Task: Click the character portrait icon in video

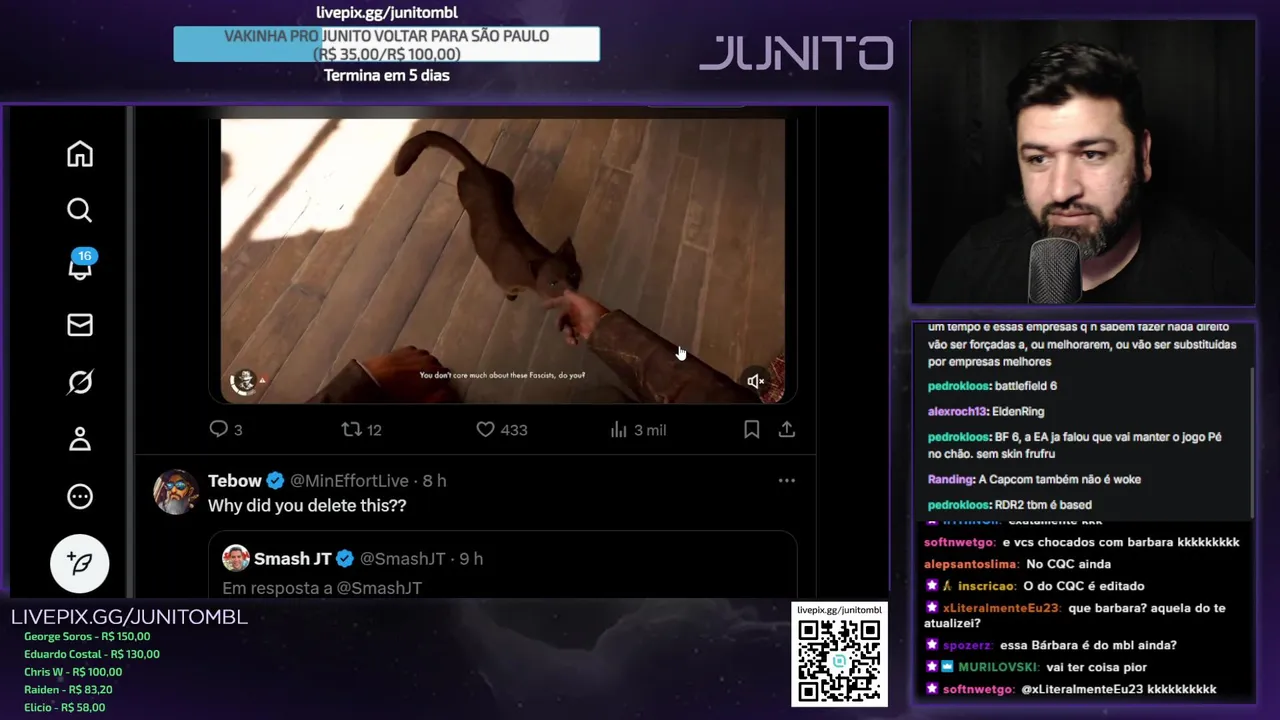Action: [x=244, y=381]
